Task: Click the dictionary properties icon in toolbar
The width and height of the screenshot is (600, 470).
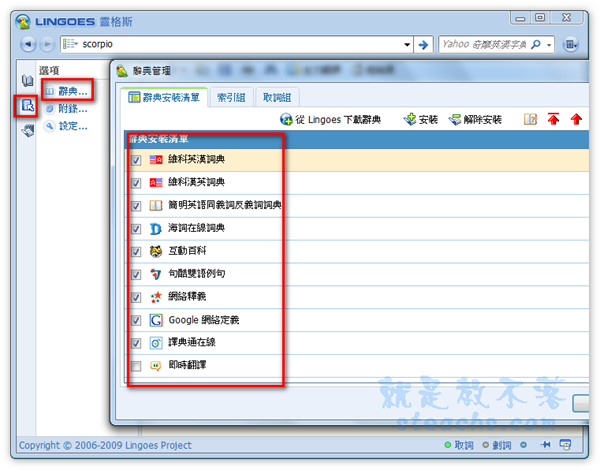Action: click(x=530, y=119)
